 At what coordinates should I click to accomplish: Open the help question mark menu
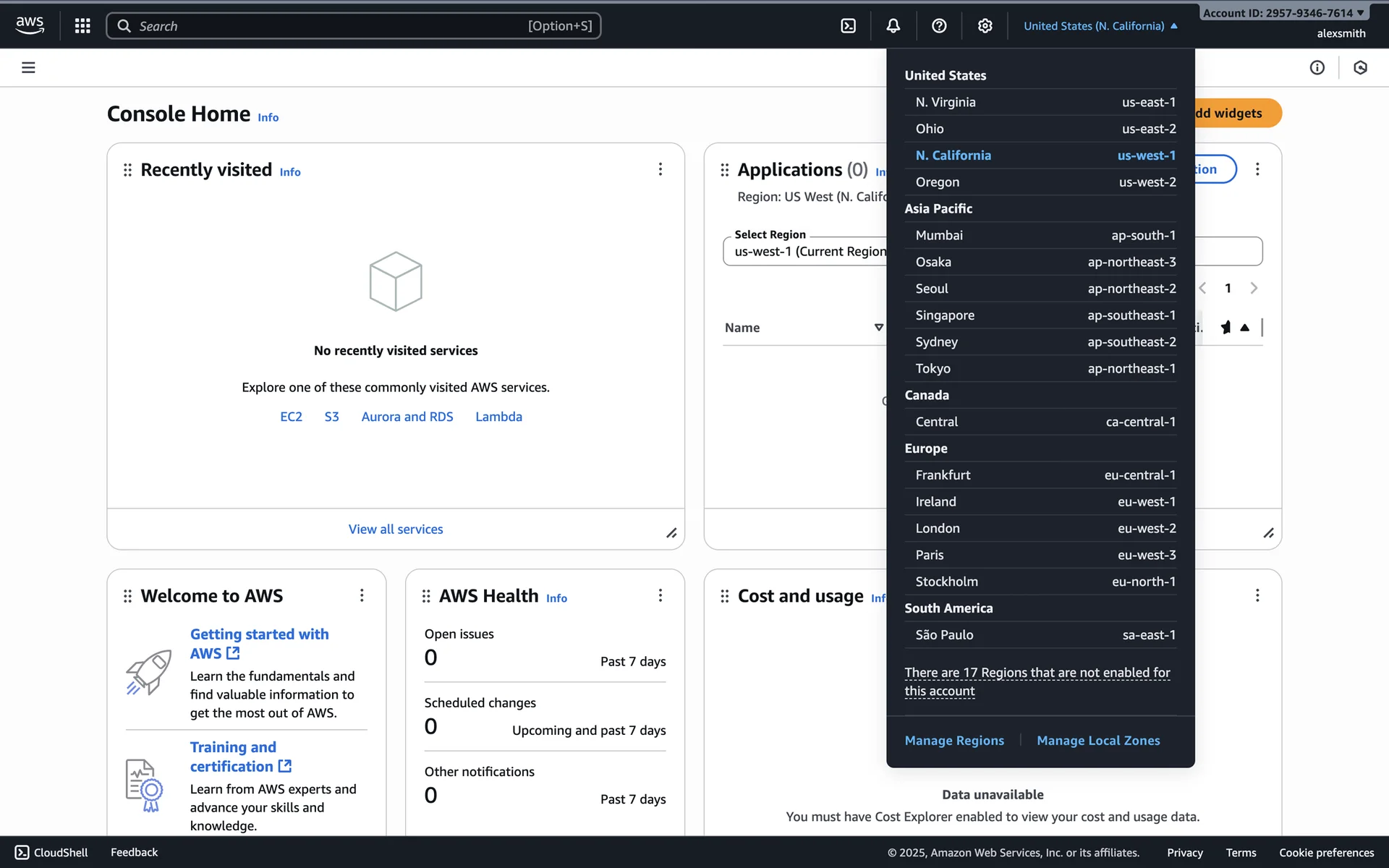tap(939, 26)
